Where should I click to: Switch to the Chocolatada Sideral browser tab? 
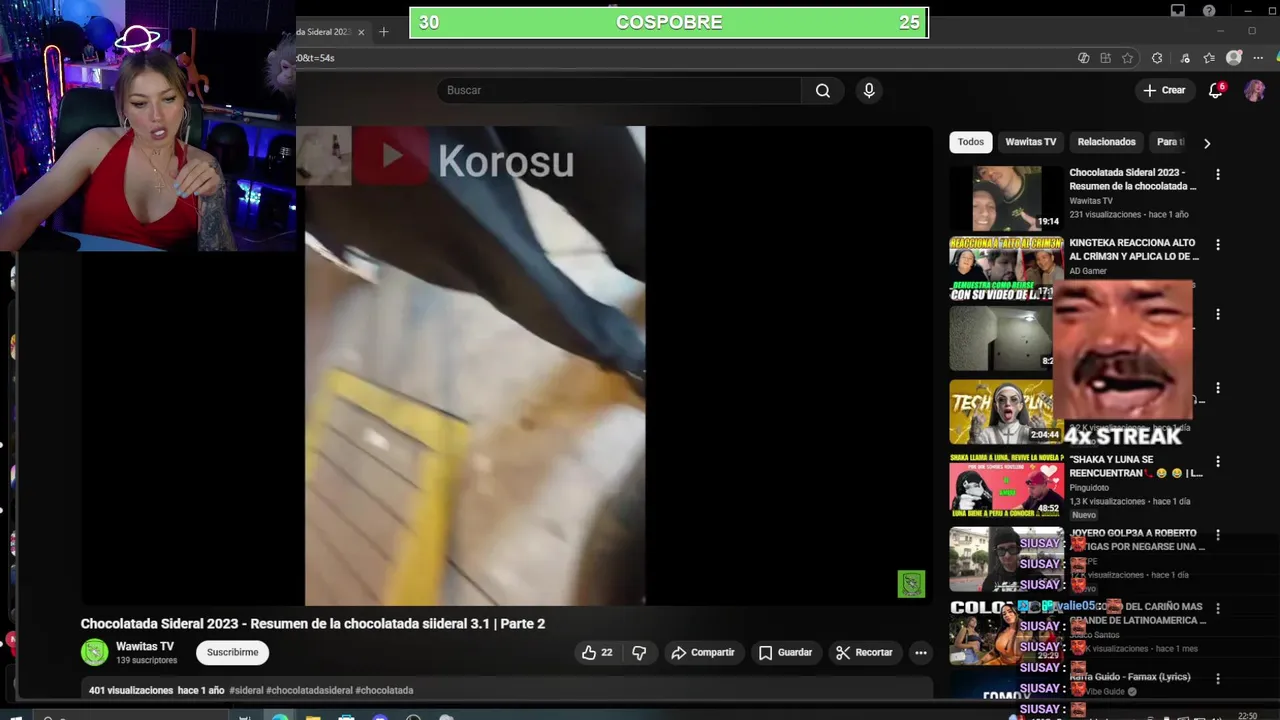(325, 32)
